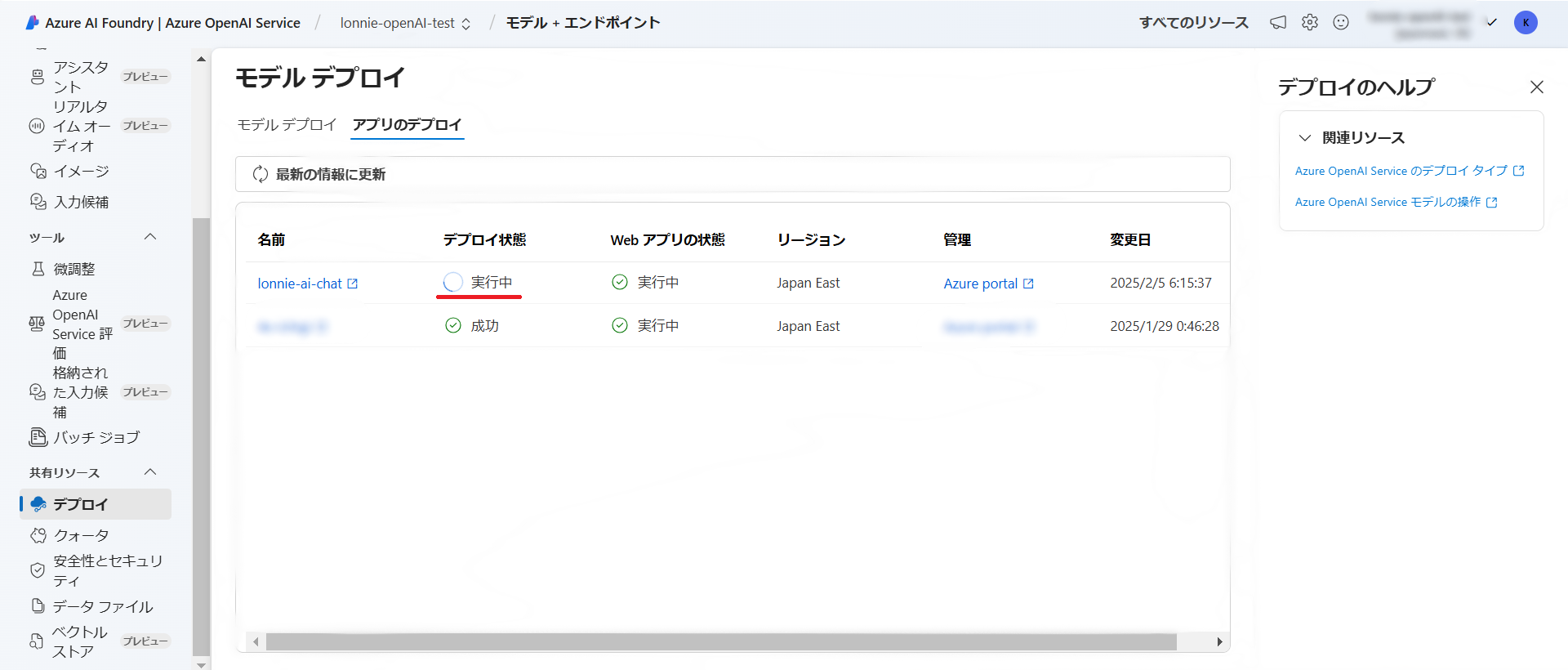1568x670 pixels.
Task: Sort by the デプロイ状態 column header
Action: pyautogui.click(x=484, y=239)
